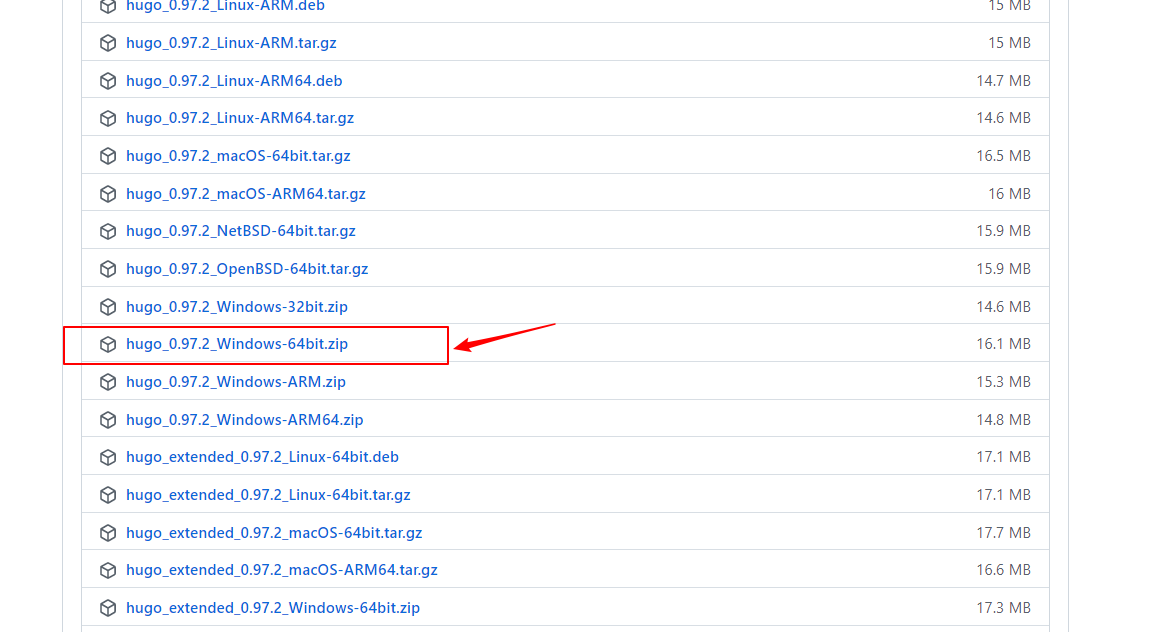
Task: Click the hugo_0.97.2_Linux-ARM.deb link
Action: coord(225,6)
